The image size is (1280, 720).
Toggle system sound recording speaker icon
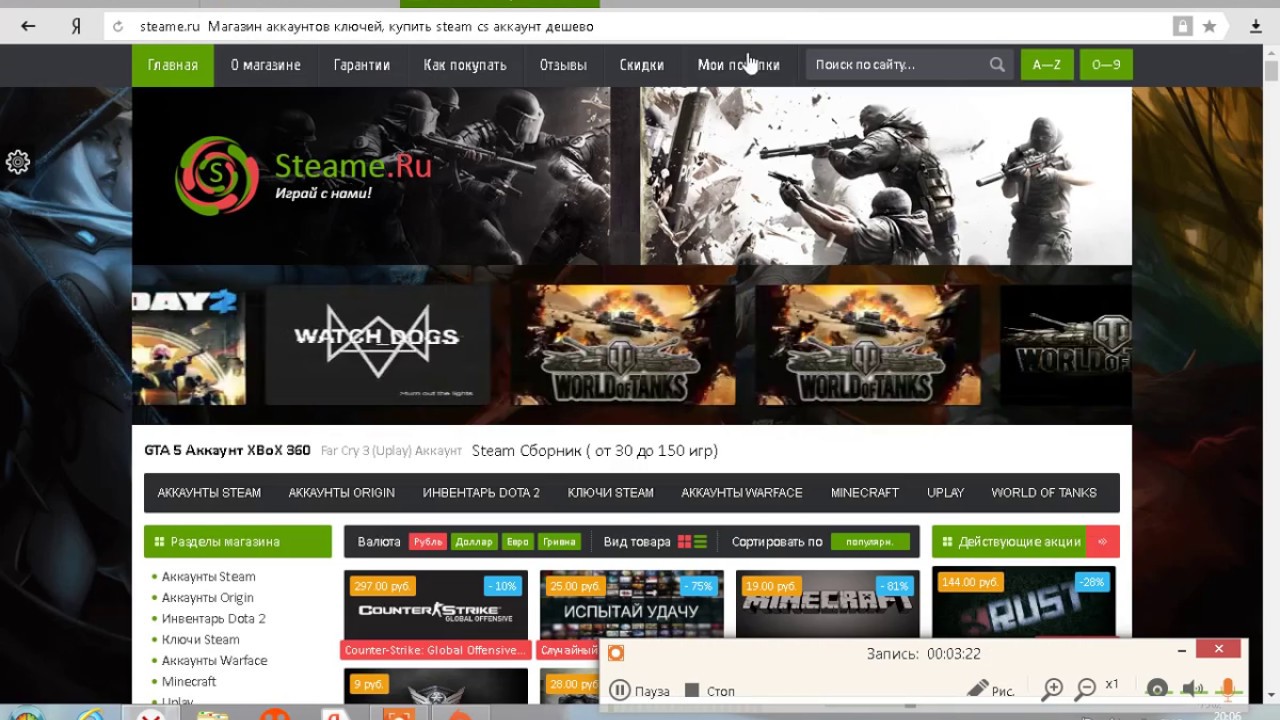pyautogui.click(x=1192, y=689)
